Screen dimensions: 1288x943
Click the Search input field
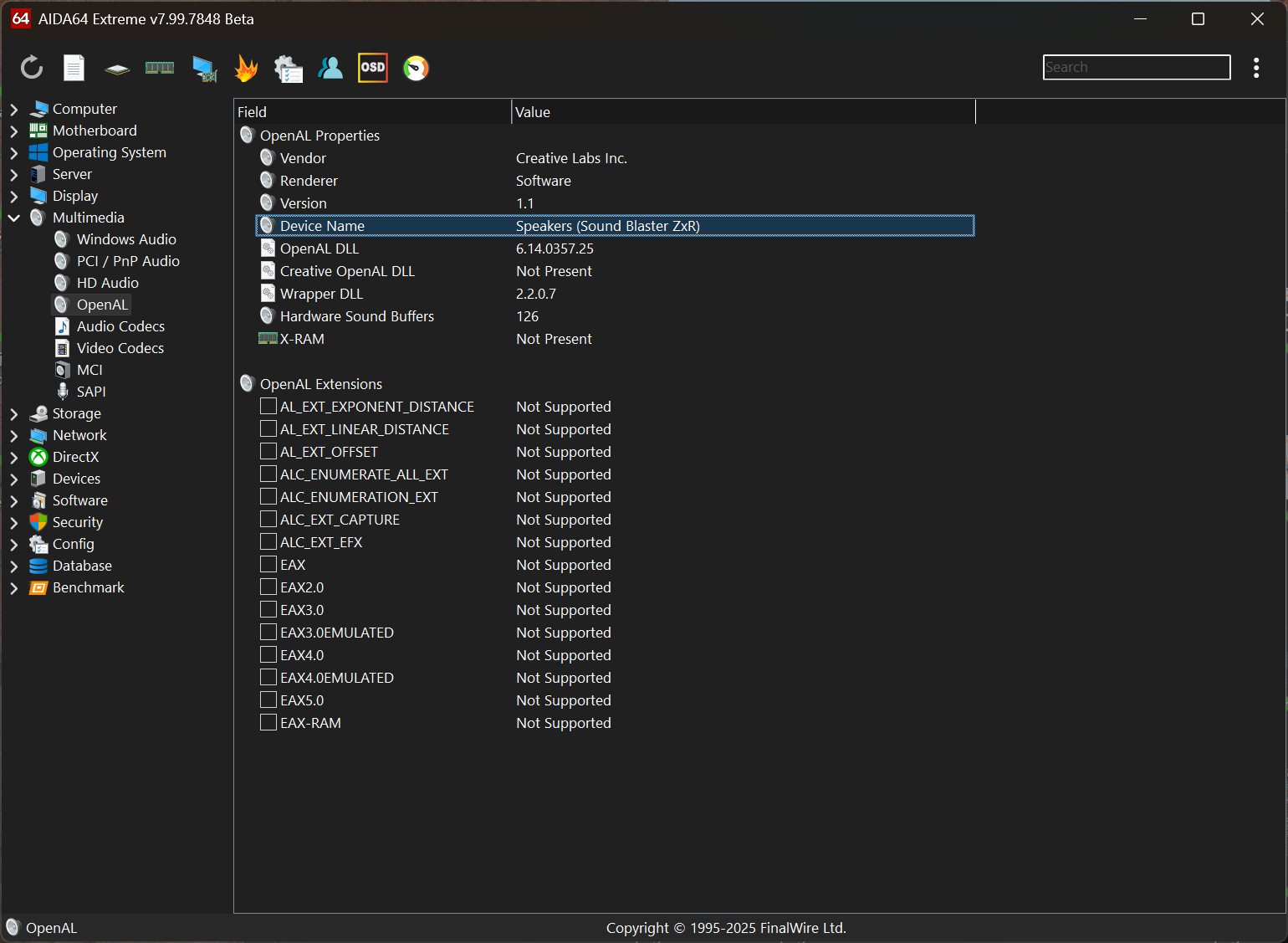(x=1137, y=67)
